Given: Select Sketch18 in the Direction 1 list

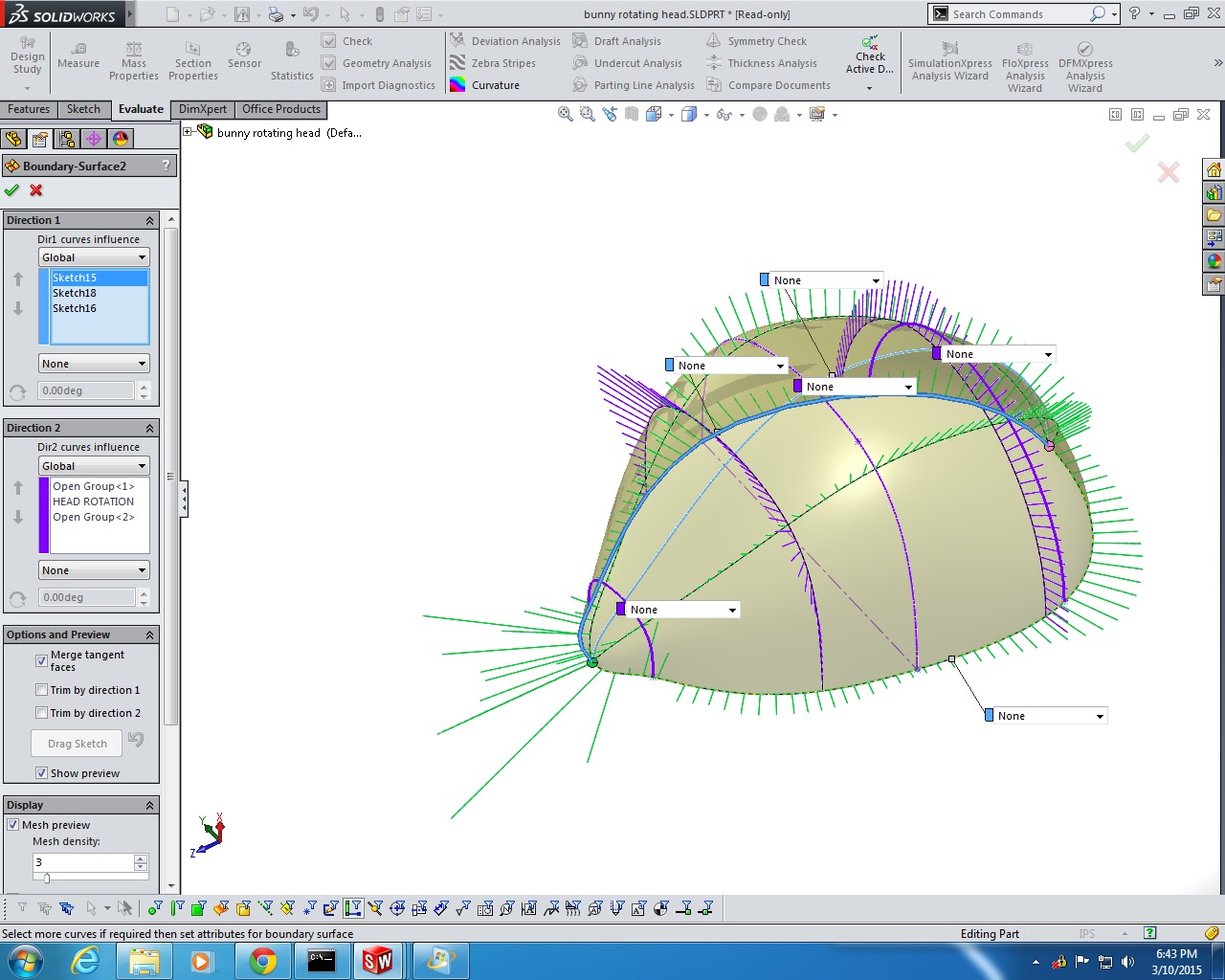Looking at the screenshot, I should point(75,293).
